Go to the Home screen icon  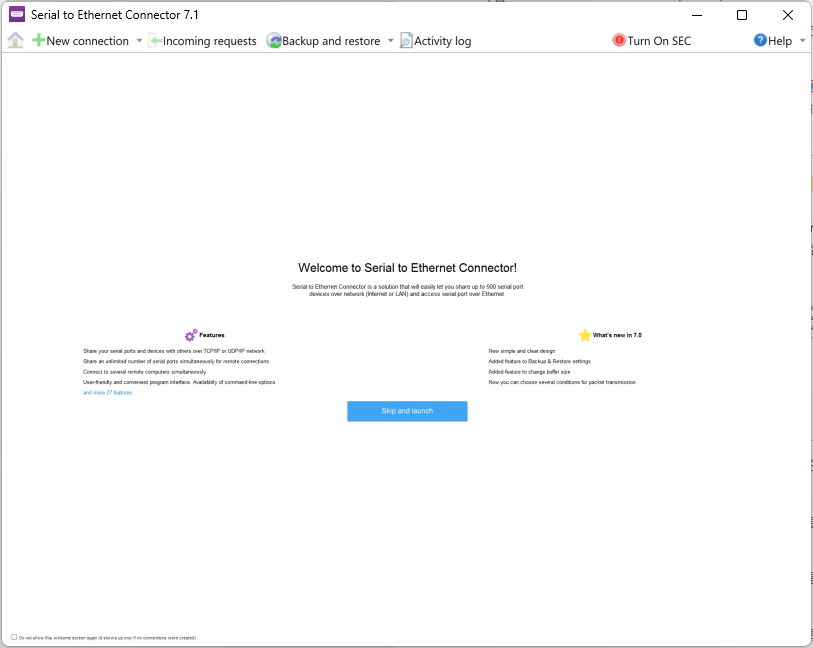pos(16,40)
